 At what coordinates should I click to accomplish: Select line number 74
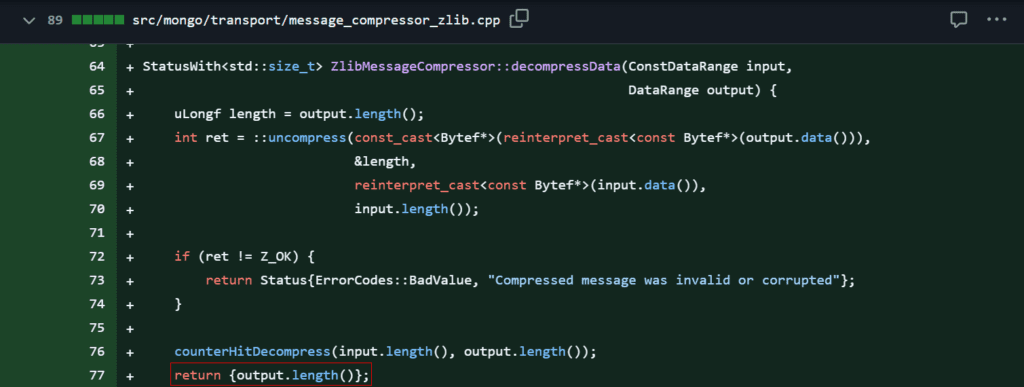[x=97, y=304]
